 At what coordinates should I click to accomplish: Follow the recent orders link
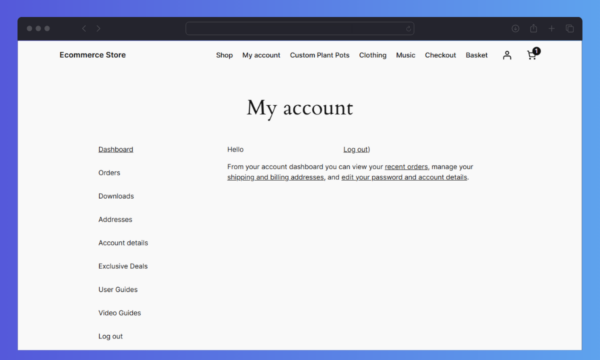[406, 167]
